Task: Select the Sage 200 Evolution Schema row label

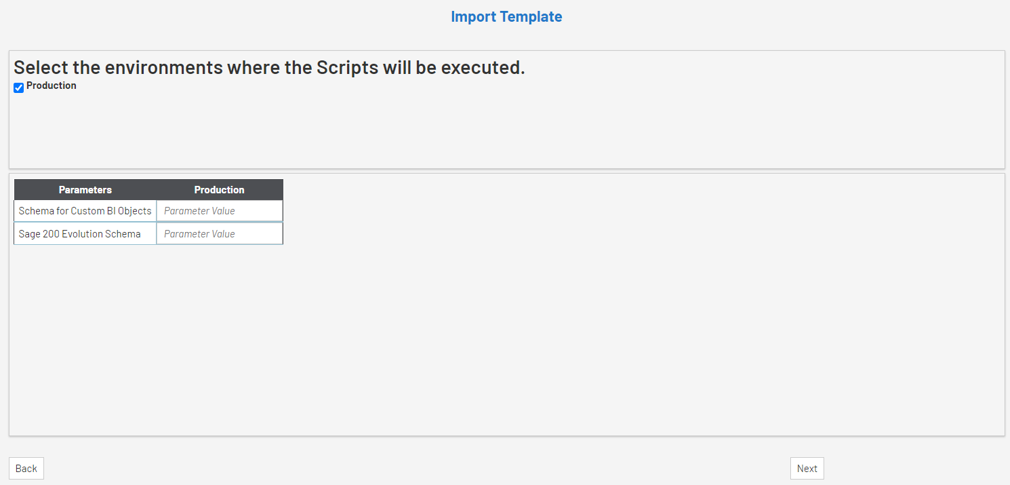Action: pos(80,234)
